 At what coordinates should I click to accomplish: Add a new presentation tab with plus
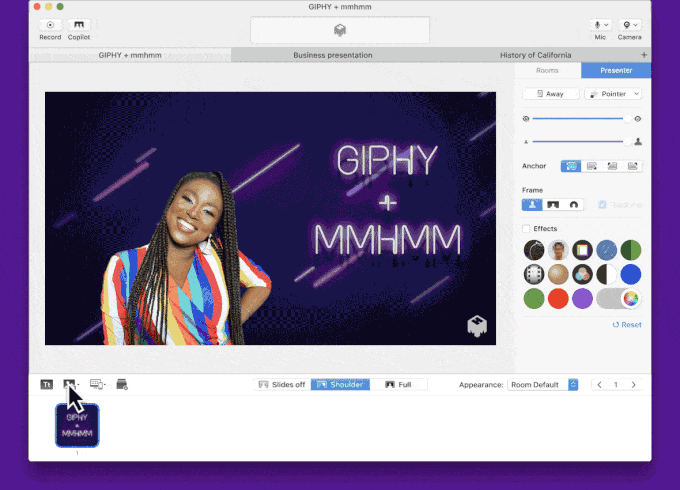(644, 55)
